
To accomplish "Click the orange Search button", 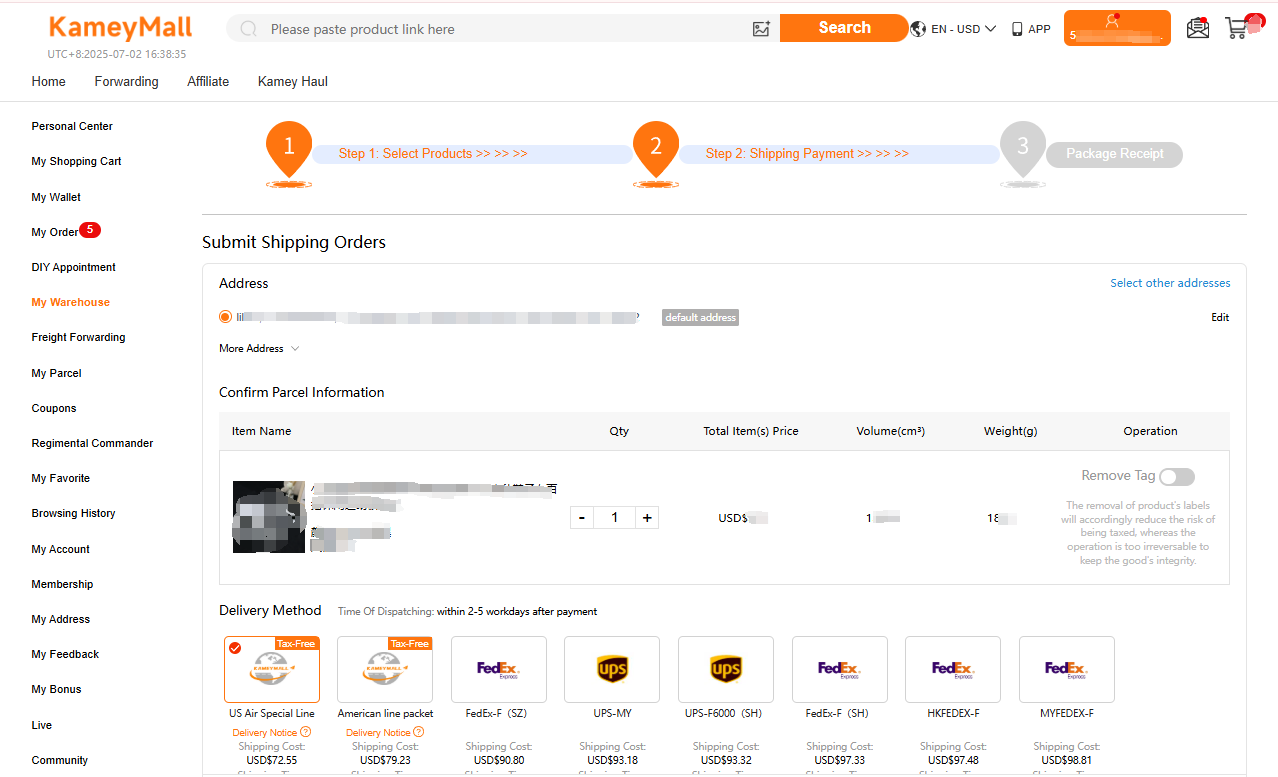I will (x=843, y=28).
